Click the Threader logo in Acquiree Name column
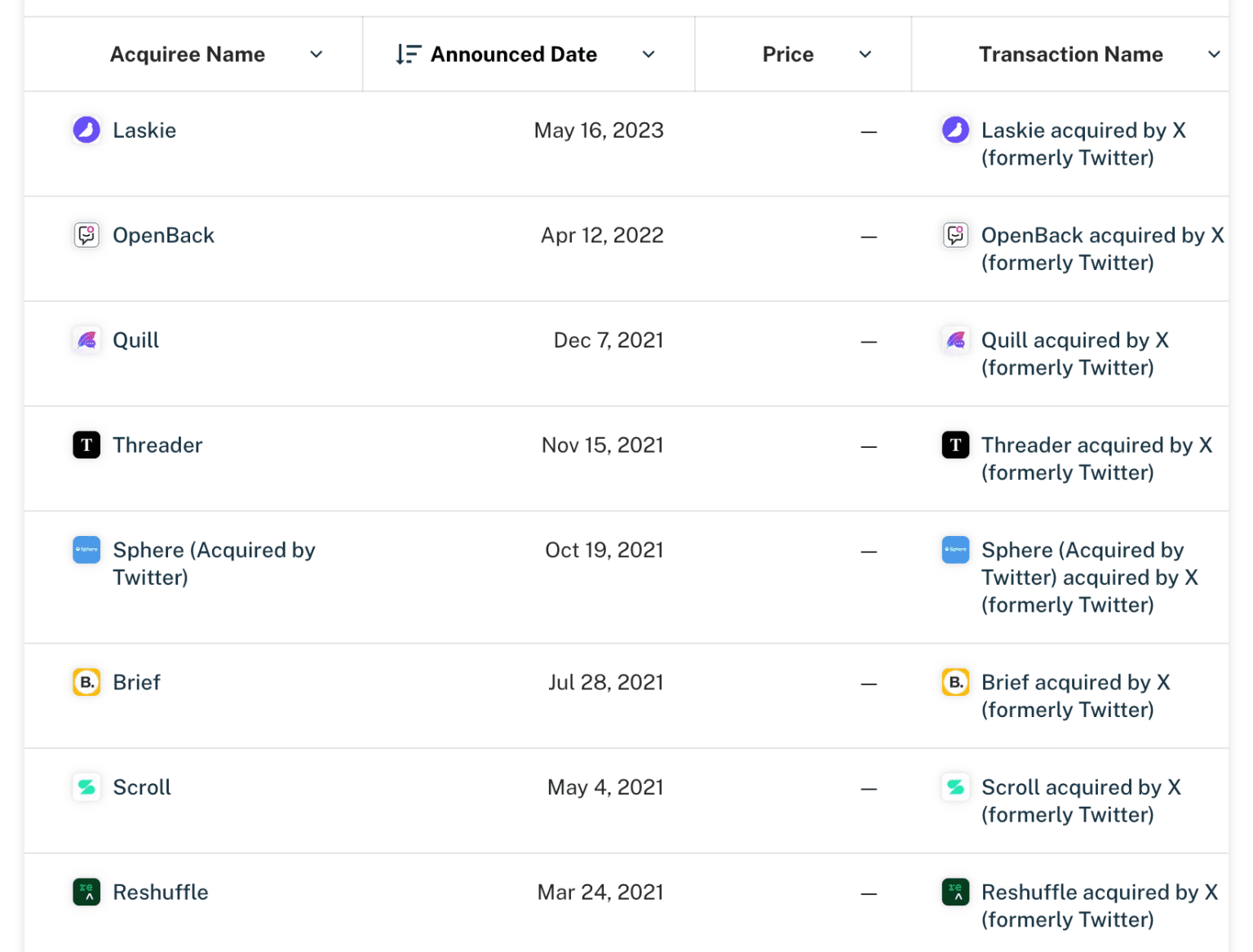Image resolution: width=1253 pixels, height=952 pixels. click(86, 445)
